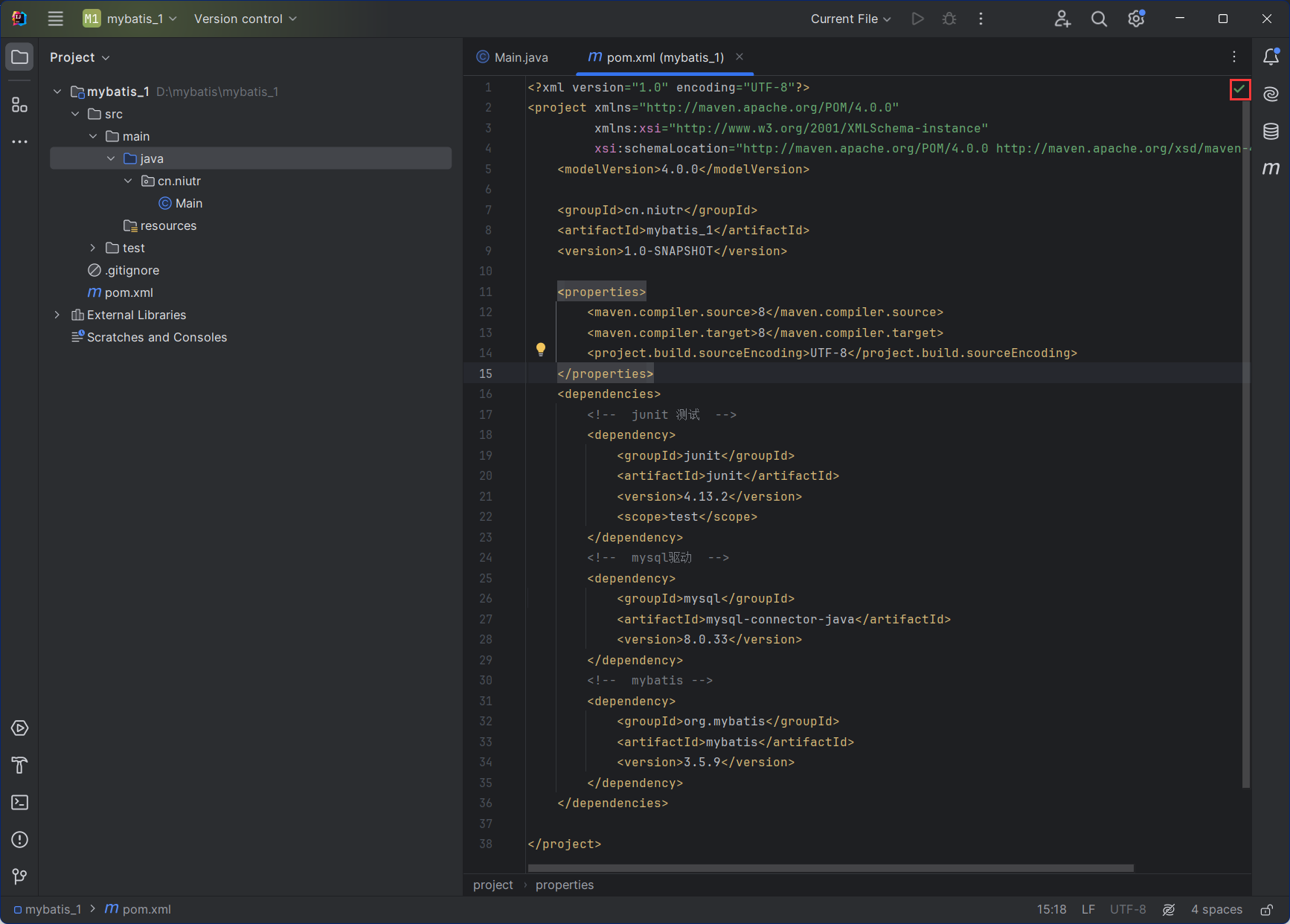
Task: Click the lightbulb quick-fix icon on line 14
Action: [541, 349]
